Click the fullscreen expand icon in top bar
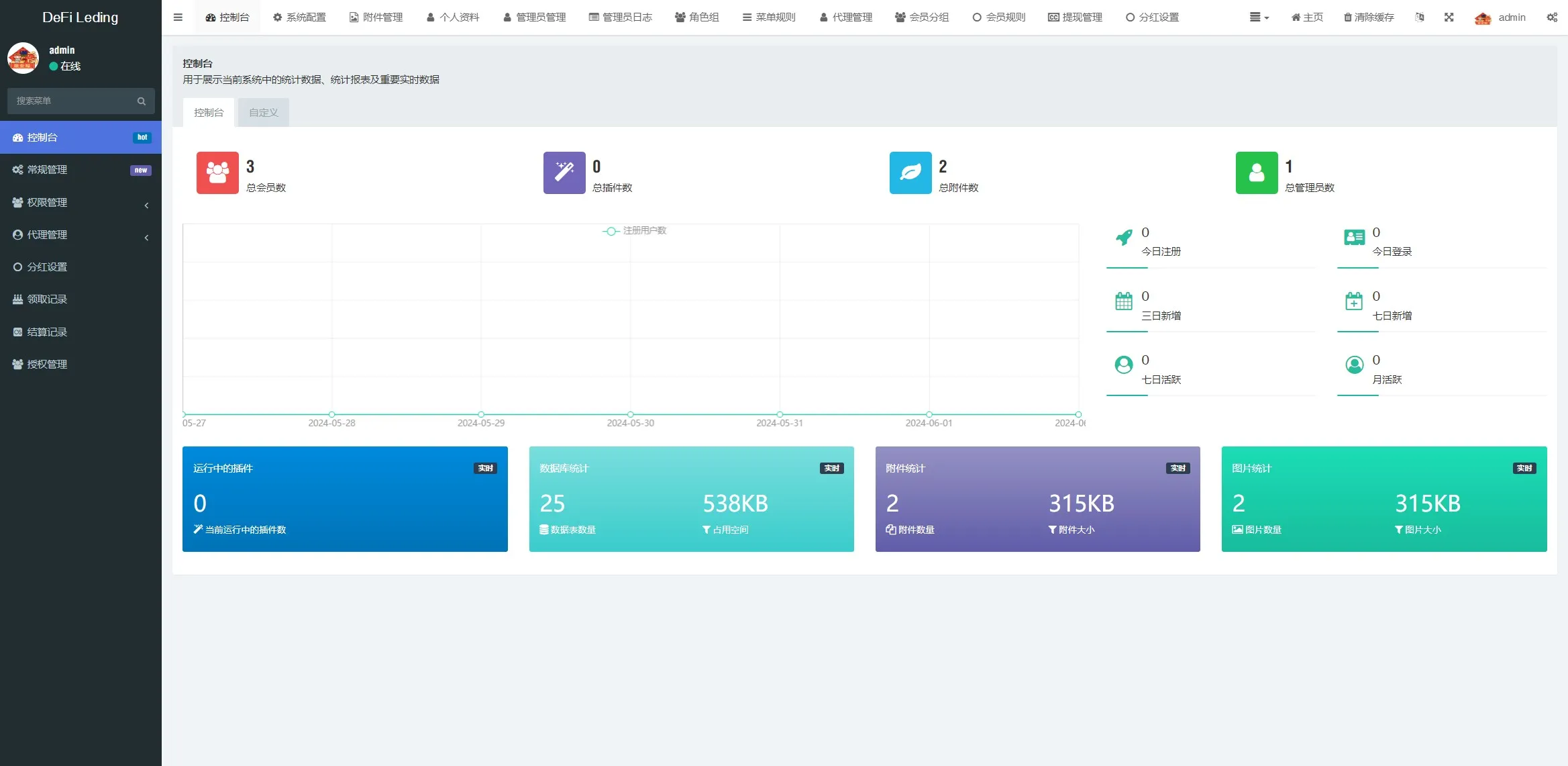Viewport: 1568px width, 766px height. point(1449,17)
